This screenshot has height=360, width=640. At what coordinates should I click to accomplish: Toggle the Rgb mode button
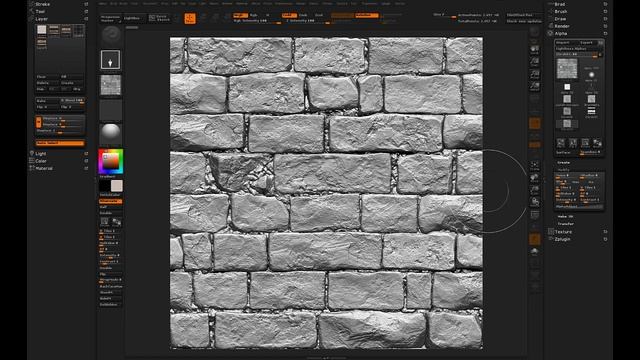click(x=253, y=15)
